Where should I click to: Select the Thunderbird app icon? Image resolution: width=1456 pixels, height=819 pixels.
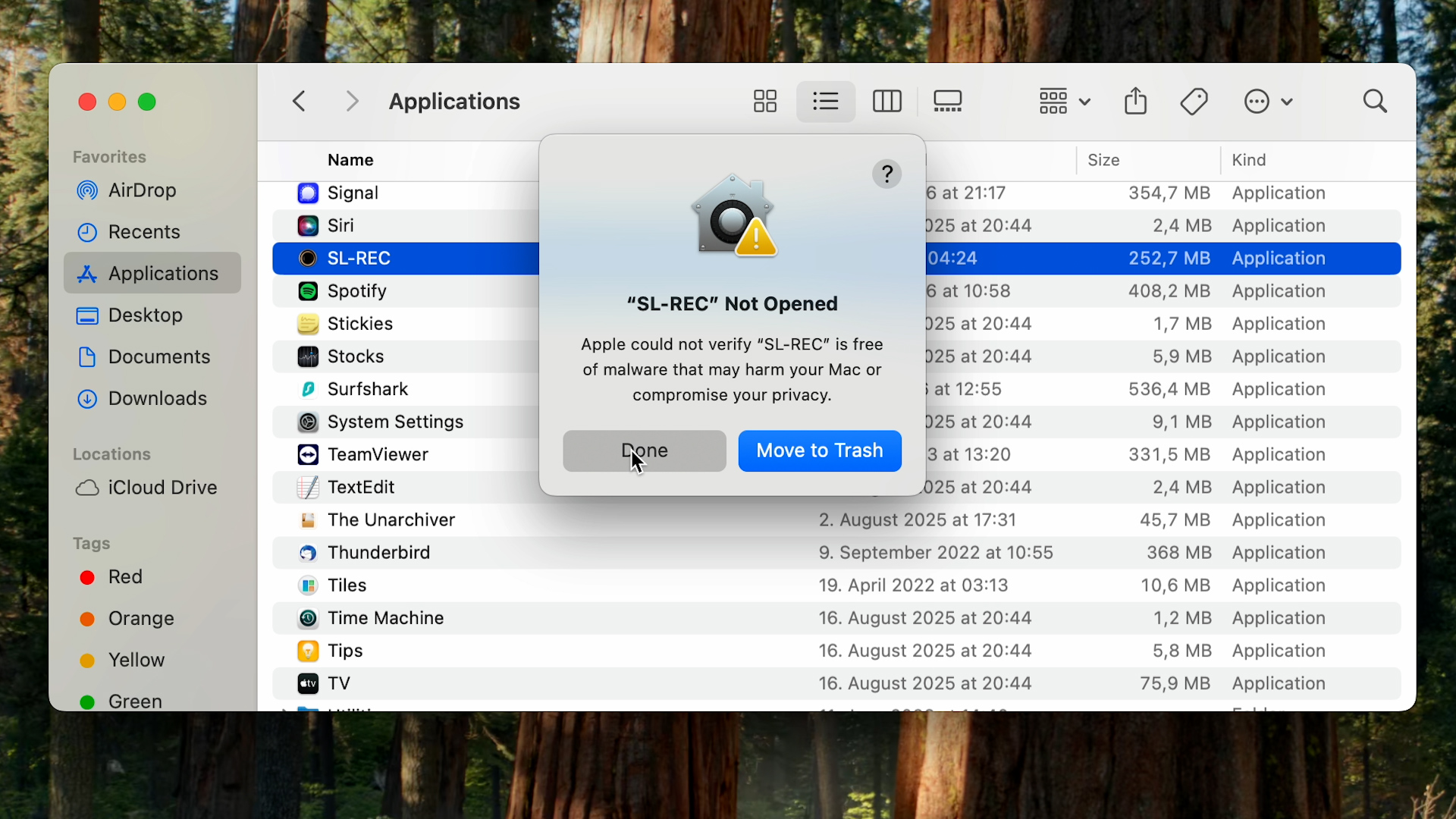pyautogui.click(x=307, y=553)
